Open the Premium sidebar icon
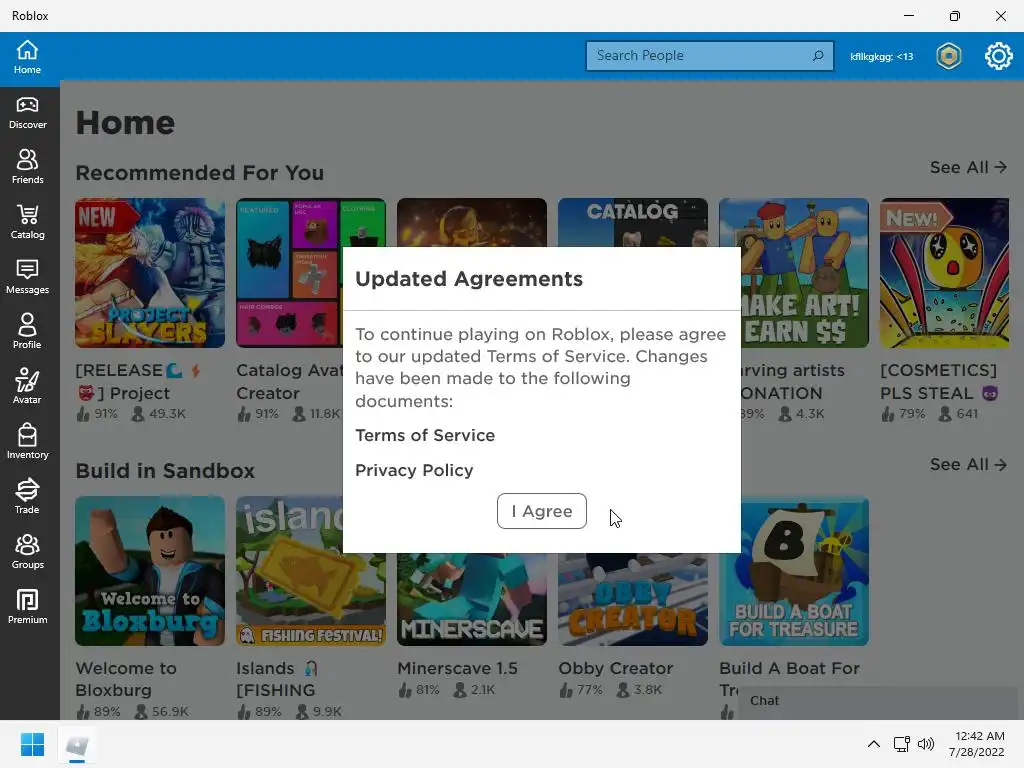 point(27,607)
